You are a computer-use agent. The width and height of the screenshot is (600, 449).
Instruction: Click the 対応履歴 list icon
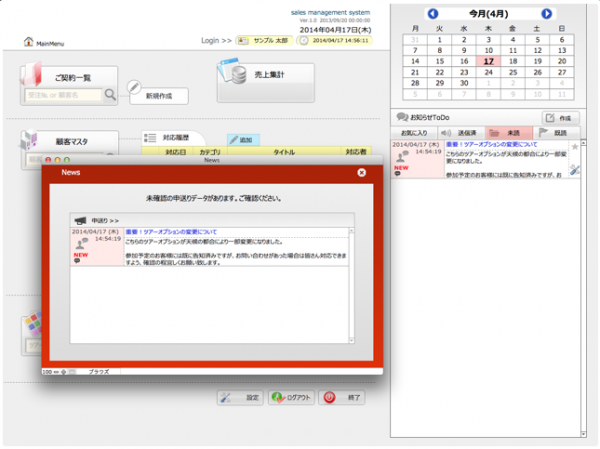150,137
